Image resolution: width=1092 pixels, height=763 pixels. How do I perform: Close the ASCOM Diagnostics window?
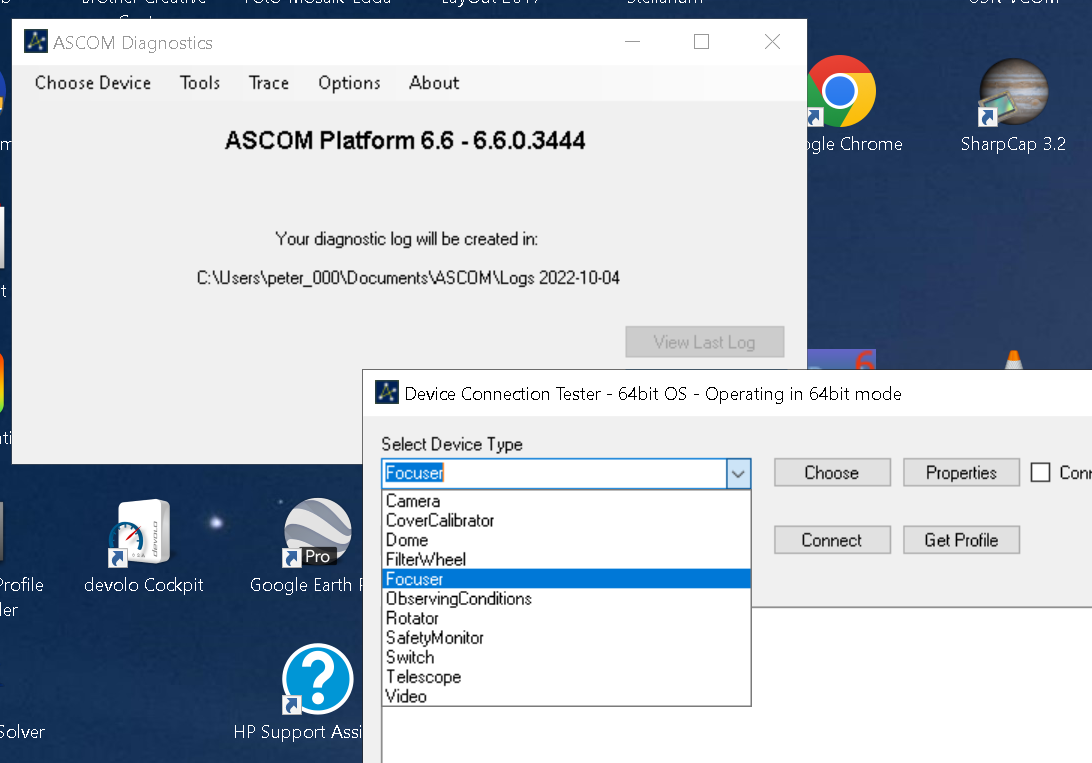[x=772, y=42]
